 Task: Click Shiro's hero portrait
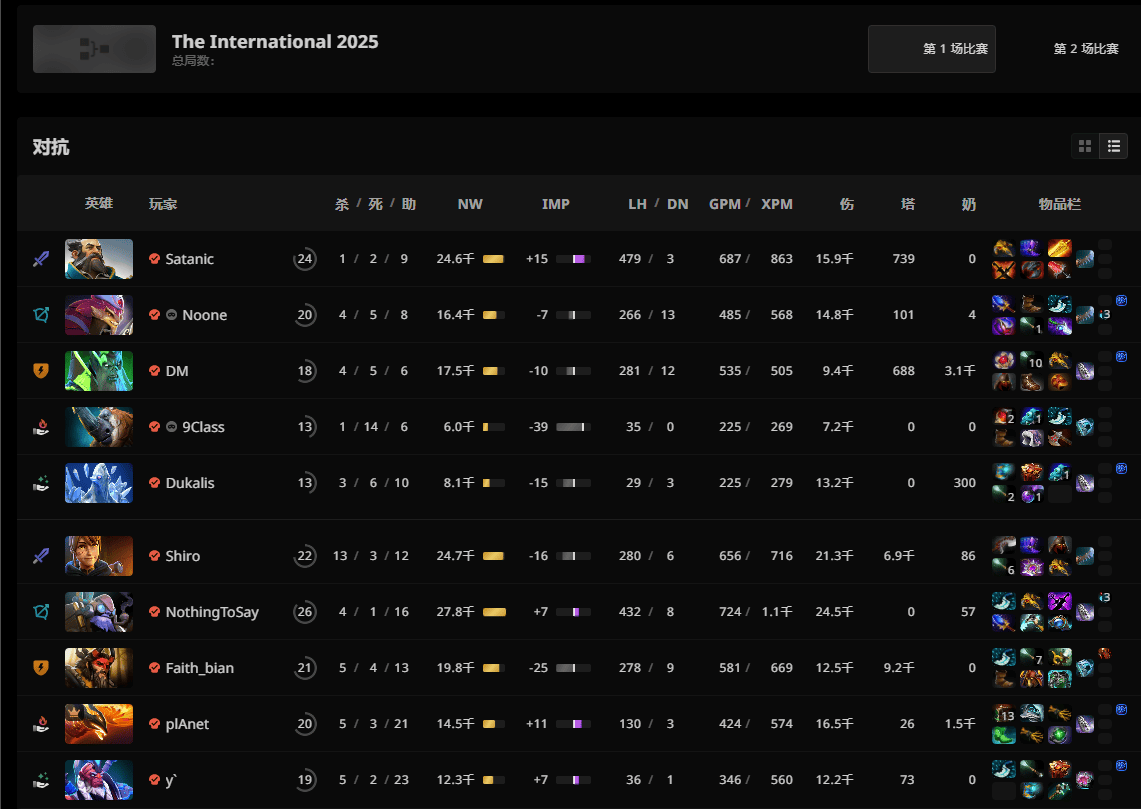99,556
